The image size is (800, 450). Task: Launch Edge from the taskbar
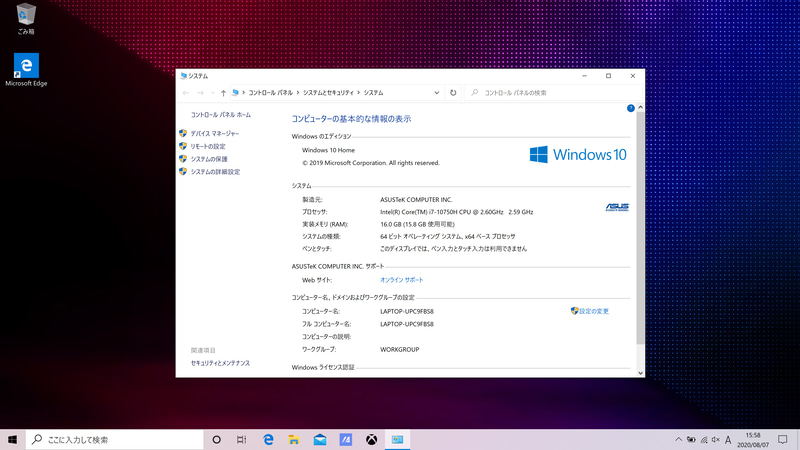click(268, 439)
